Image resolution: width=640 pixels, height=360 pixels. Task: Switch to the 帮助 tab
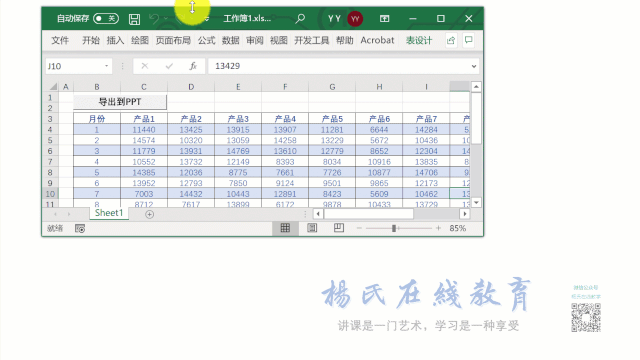(x=344, y=40)
